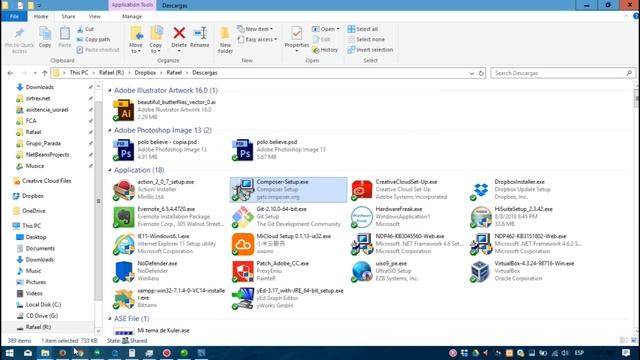
Task: Refresh the current folder view
Action: click(481, 73)
